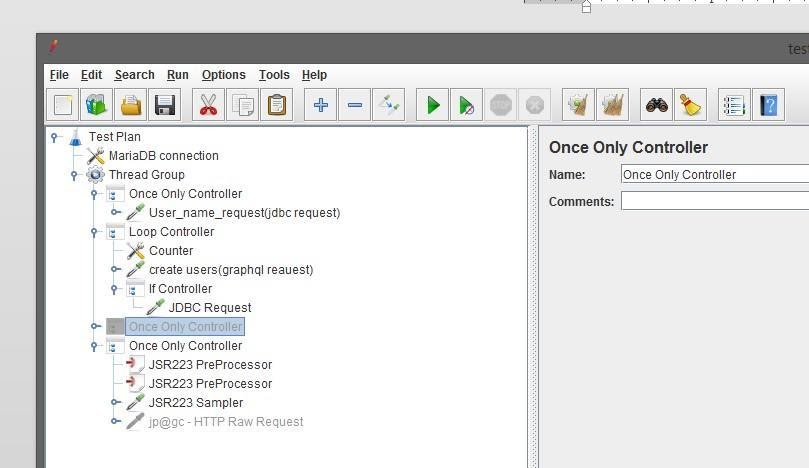Click the Open file folder icon
The height and width of the screenshot is (468, 809).
pyautogui.click(x=131, y=104)
